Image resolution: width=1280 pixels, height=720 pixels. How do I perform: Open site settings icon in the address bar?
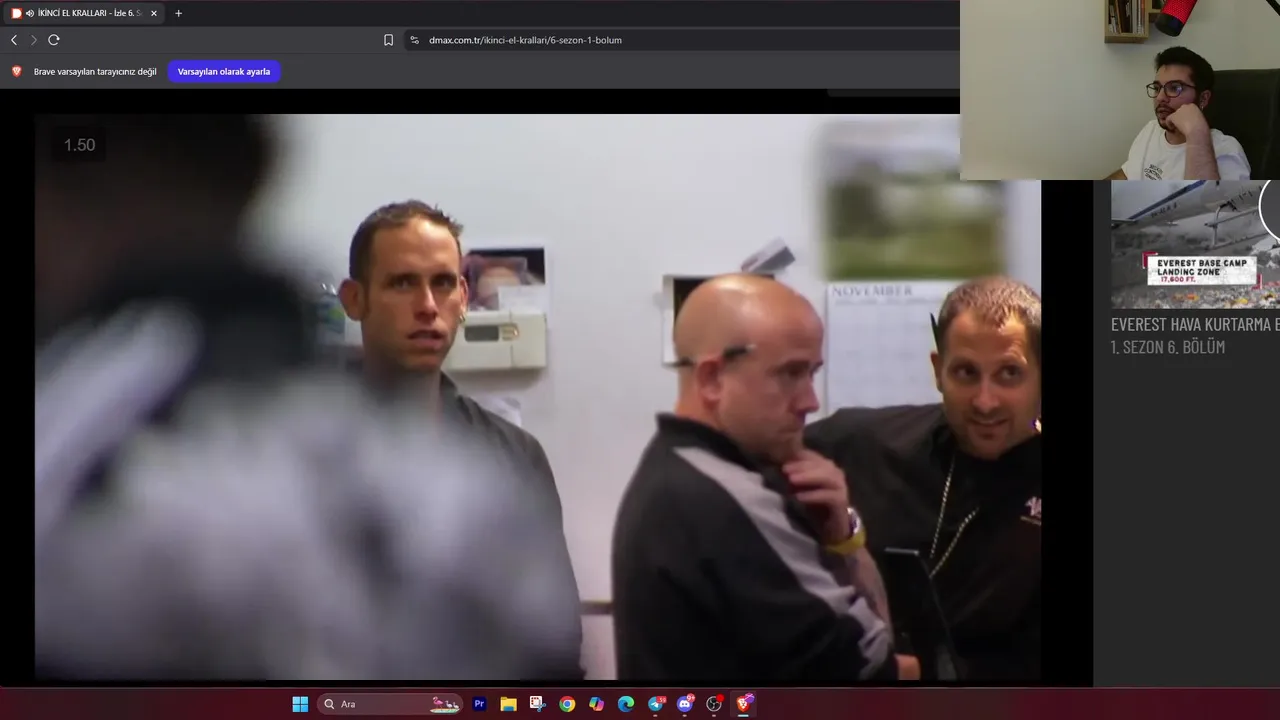[414, 40]
